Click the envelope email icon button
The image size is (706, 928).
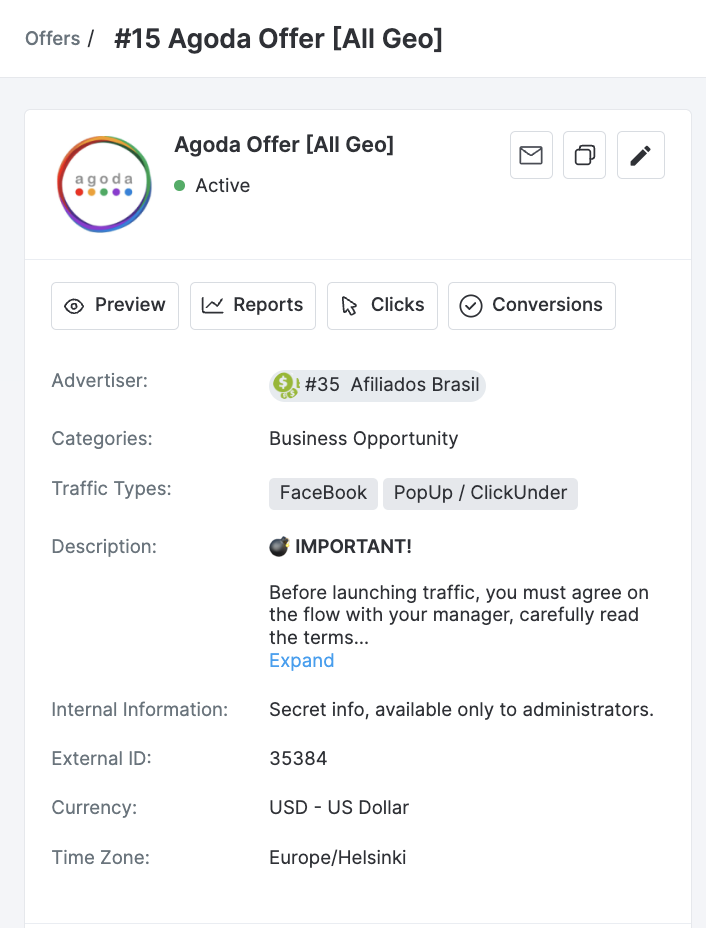(x=531, y=155)
